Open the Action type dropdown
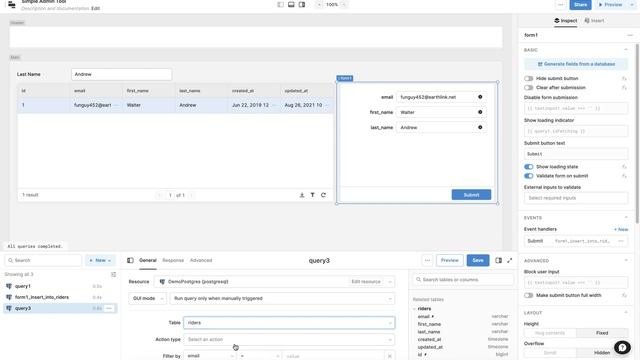The image size is (640, 360). click(x=289, y=339)
